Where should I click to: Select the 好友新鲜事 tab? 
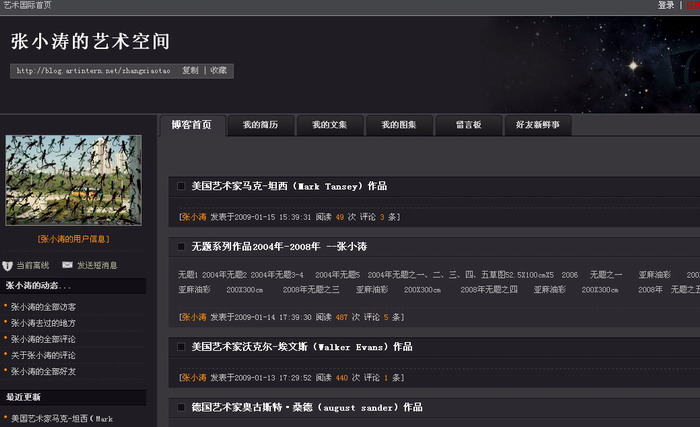tap(537, 125)
